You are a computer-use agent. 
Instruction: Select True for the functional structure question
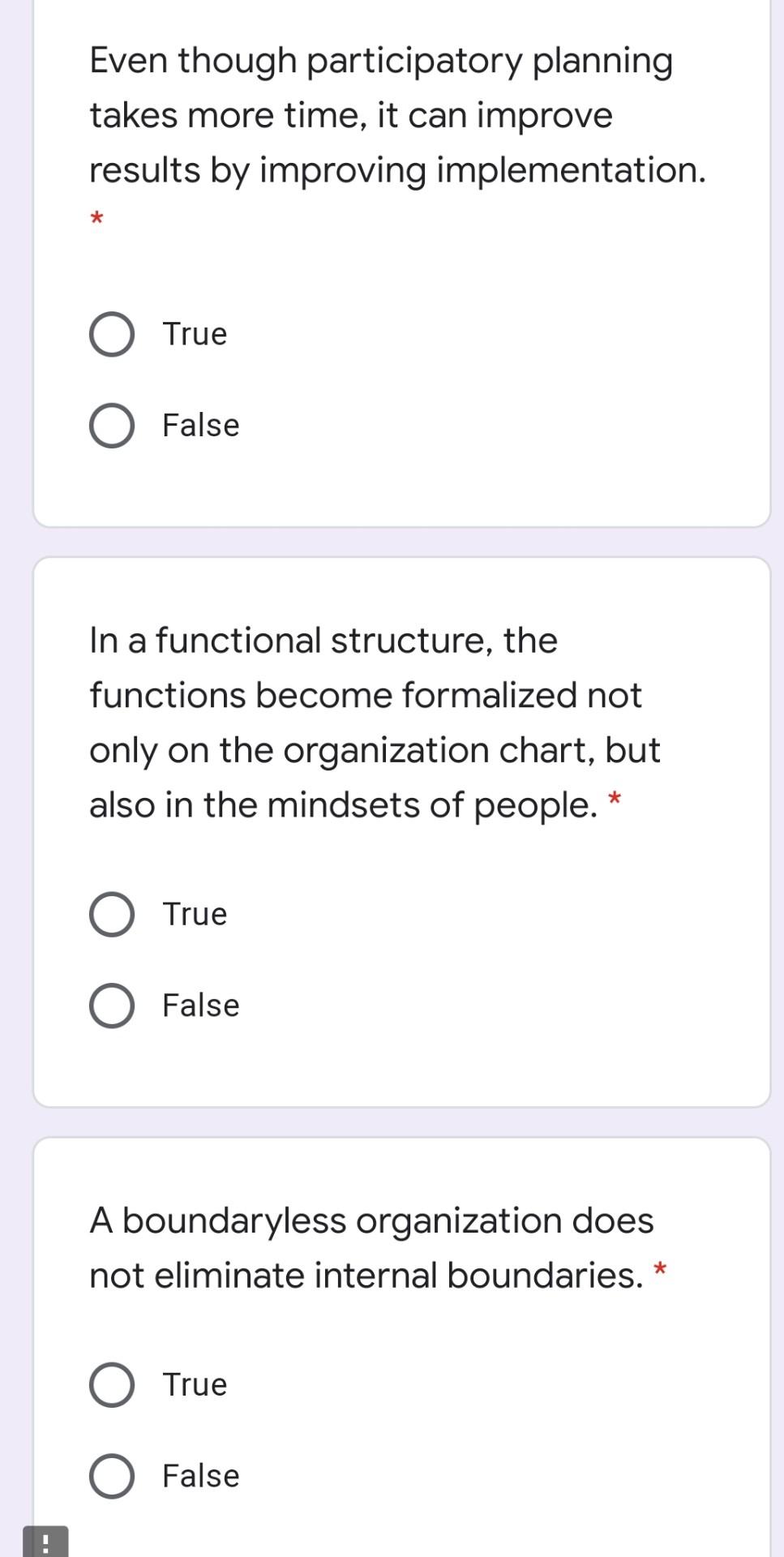[x=112, y=915]
